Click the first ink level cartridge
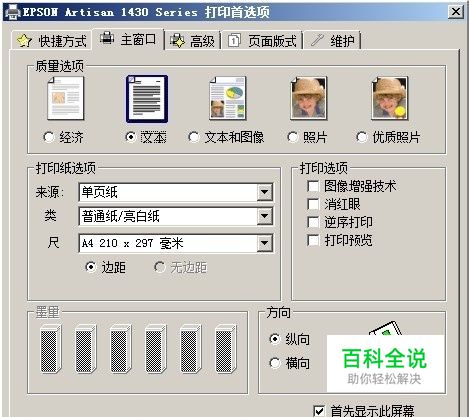This screenshot has width=469, height=417. [51, 349]
